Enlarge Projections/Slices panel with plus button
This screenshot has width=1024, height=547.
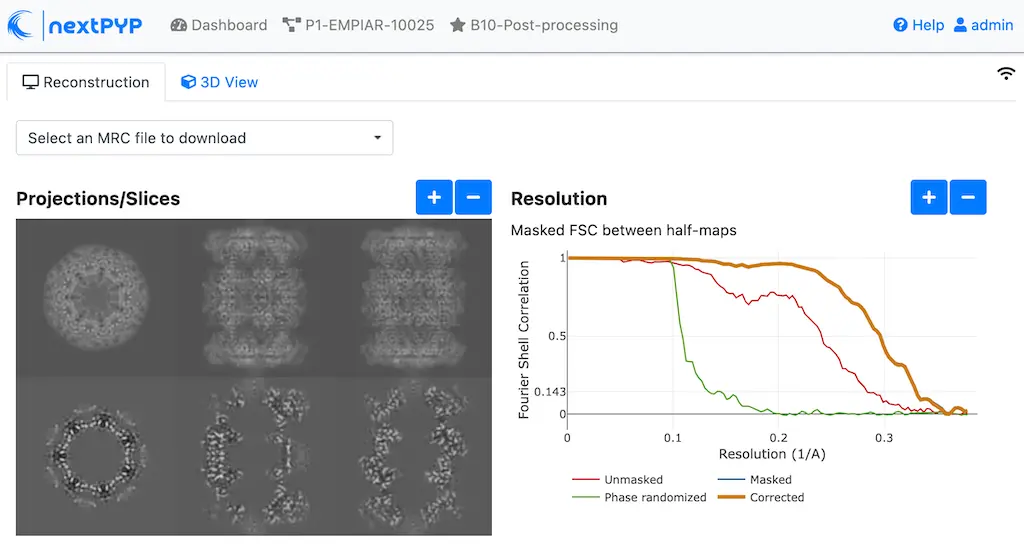pyautogui.click(x=434, y=198)
